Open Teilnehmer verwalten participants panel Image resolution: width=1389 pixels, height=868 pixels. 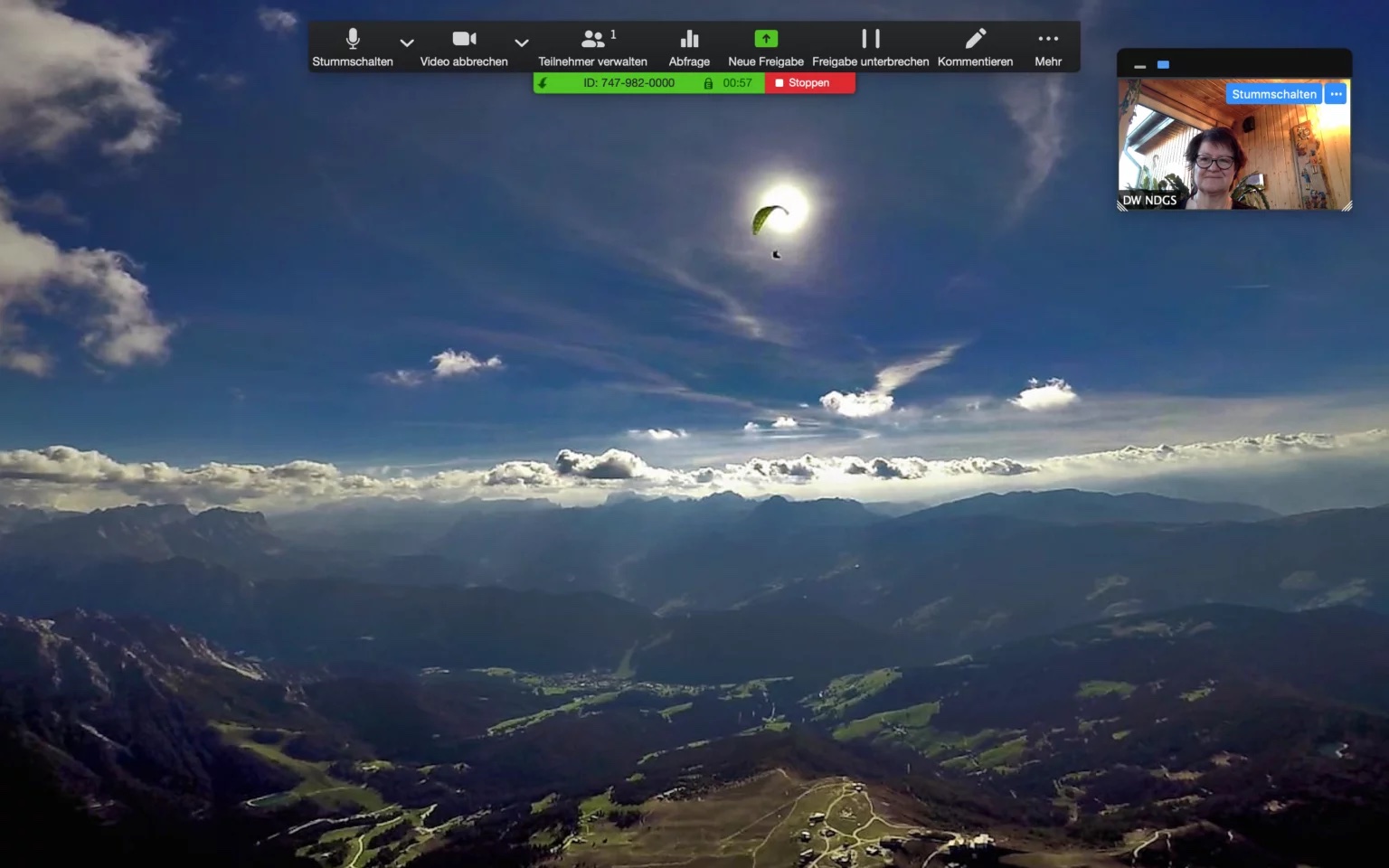[x=592, y=40]
